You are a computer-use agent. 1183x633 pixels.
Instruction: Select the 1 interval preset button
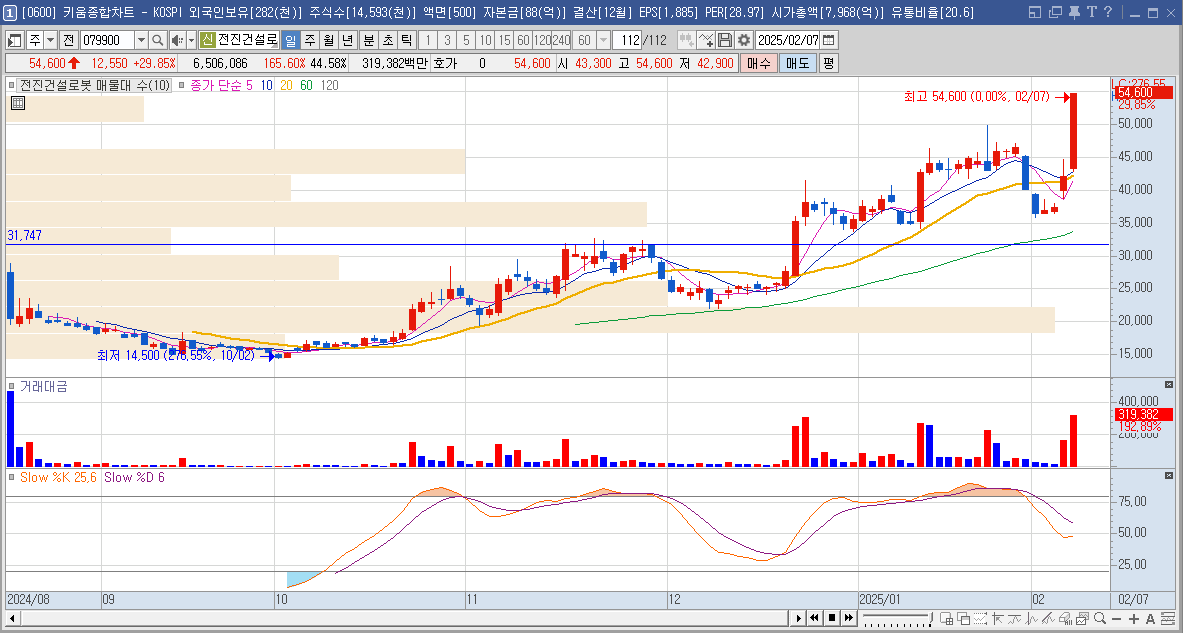(427, 40)
